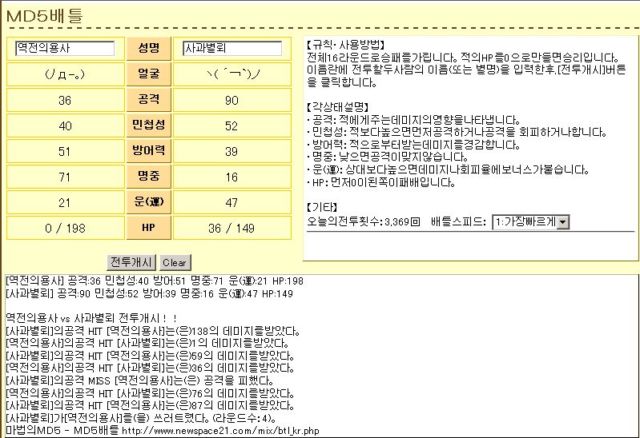Click the 민첩성 header cell
The height and width of the screenshot is (438, 640).
pyautogui.click(x=149, y=125)
